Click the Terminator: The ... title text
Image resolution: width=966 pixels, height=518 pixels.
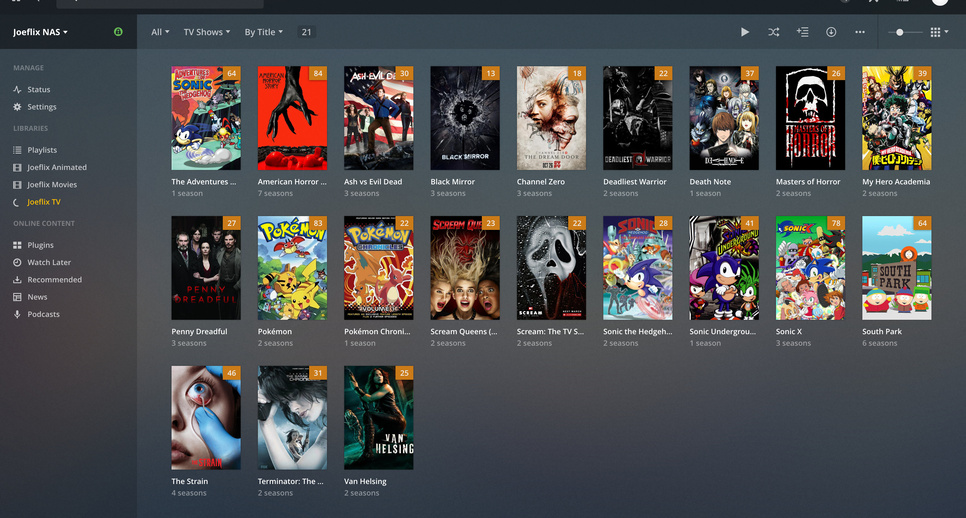(x=290, y=481)
